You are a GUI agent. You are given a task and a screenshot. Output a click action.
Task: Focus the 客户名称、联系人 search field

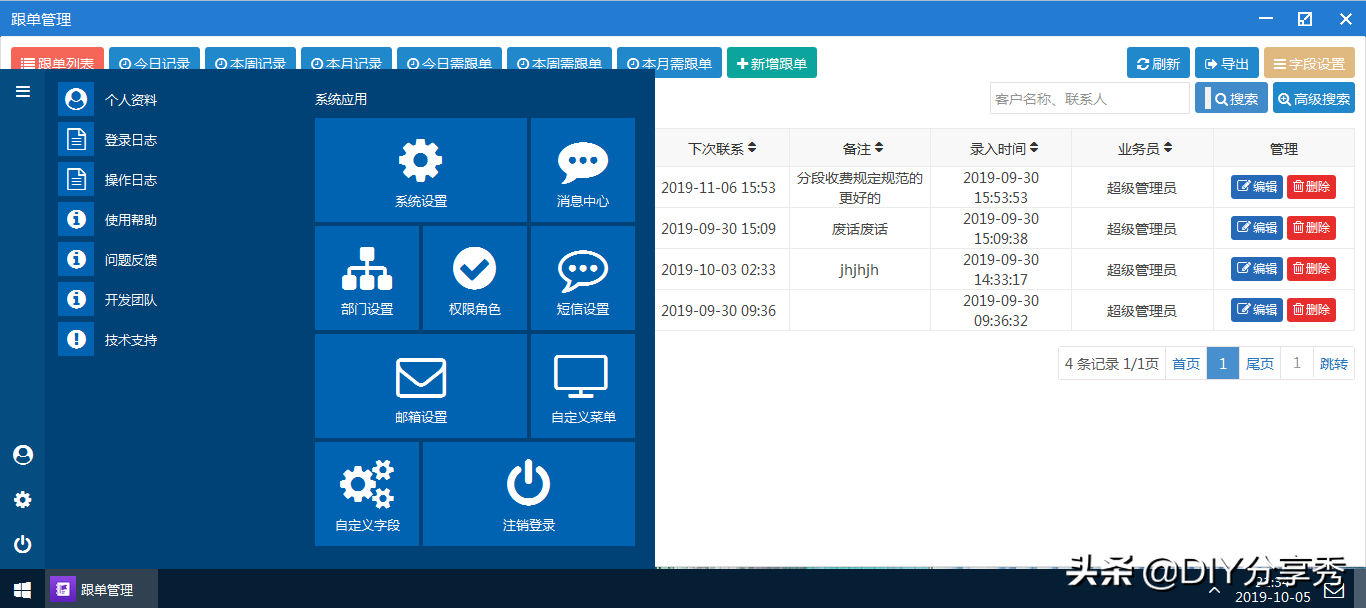(x=1090, y=98)
